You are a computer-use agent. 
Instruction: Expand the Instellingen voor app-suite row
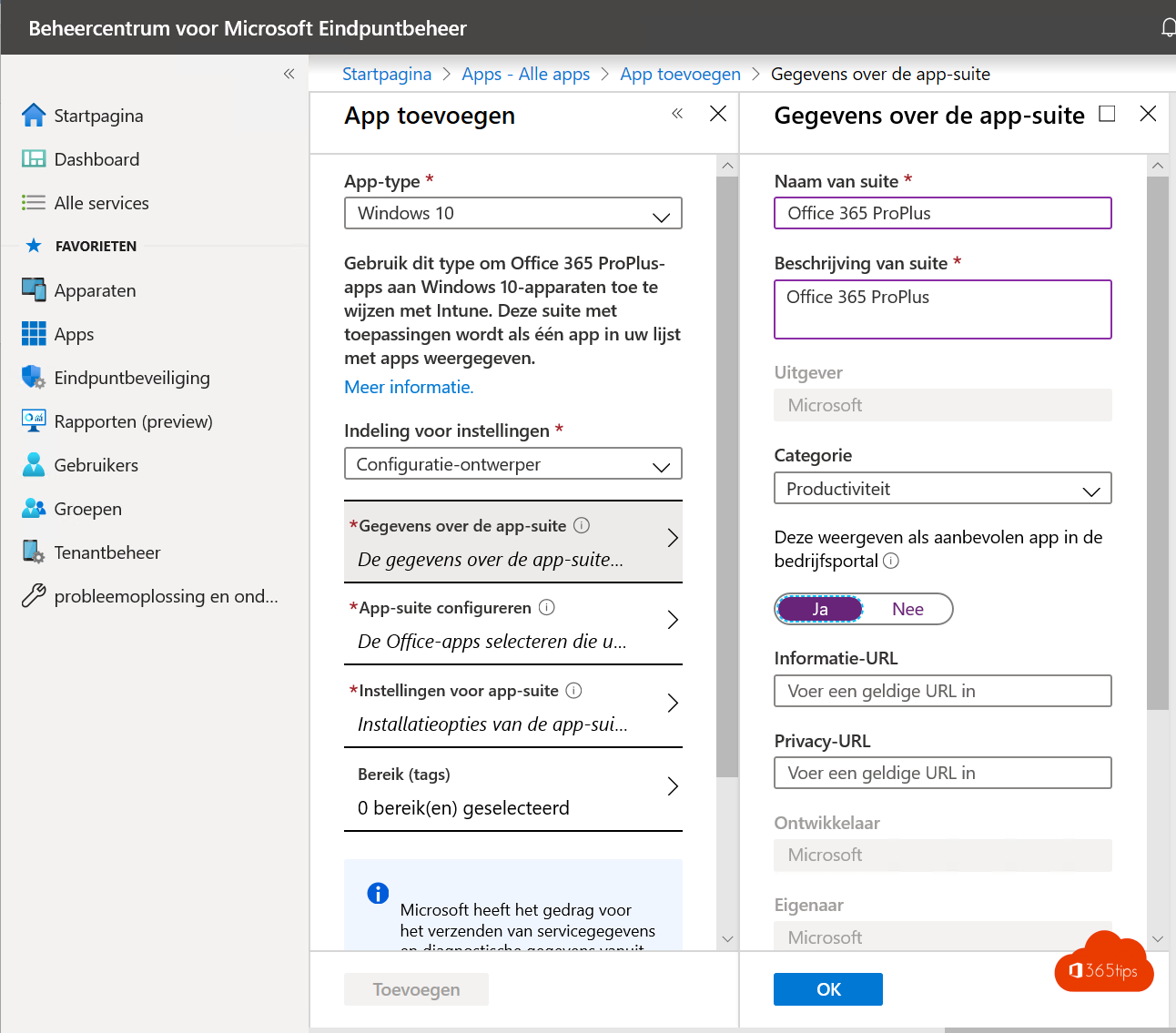click(x=513, y=706)
